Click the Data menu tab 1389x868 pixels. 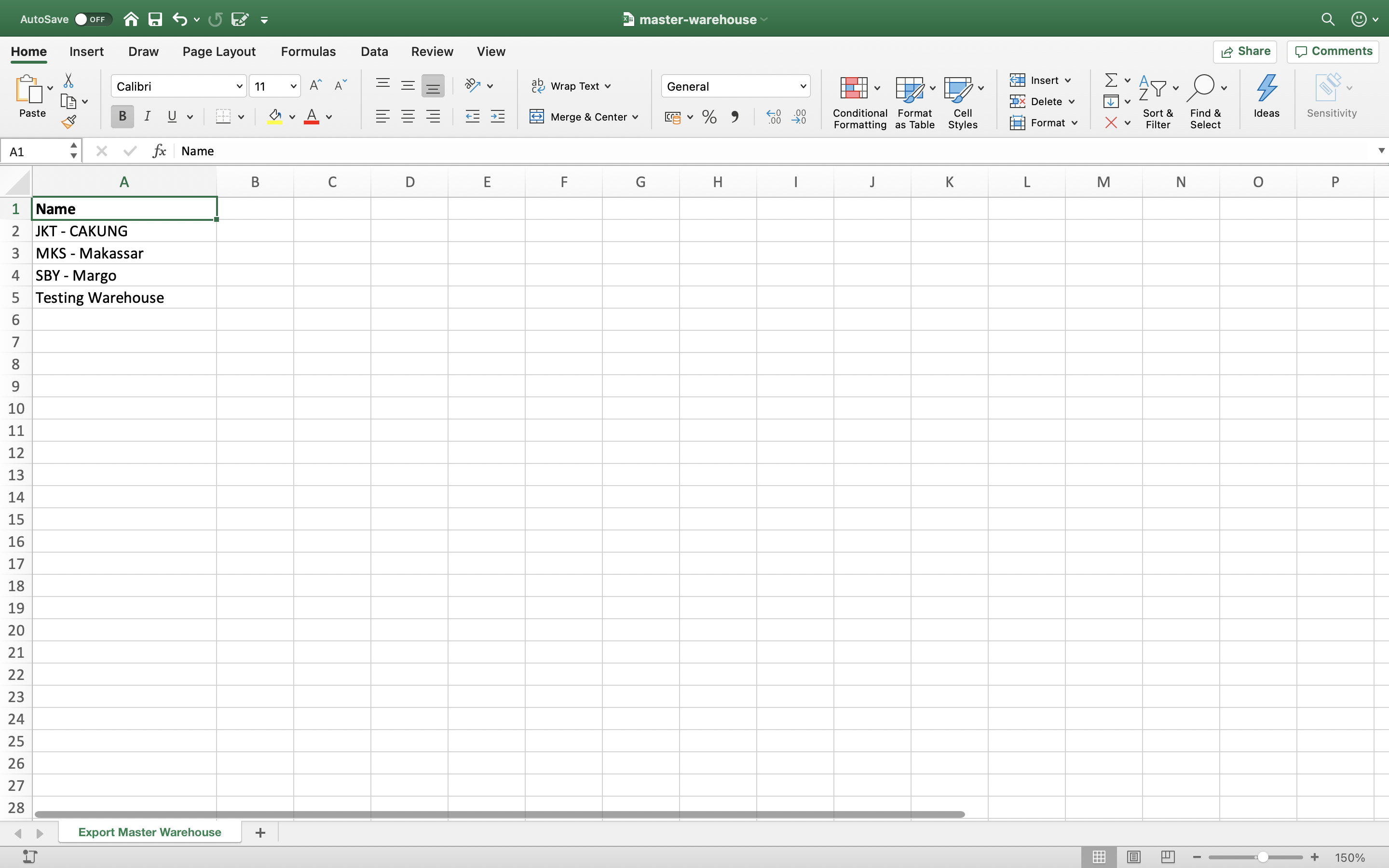point(374,51)
